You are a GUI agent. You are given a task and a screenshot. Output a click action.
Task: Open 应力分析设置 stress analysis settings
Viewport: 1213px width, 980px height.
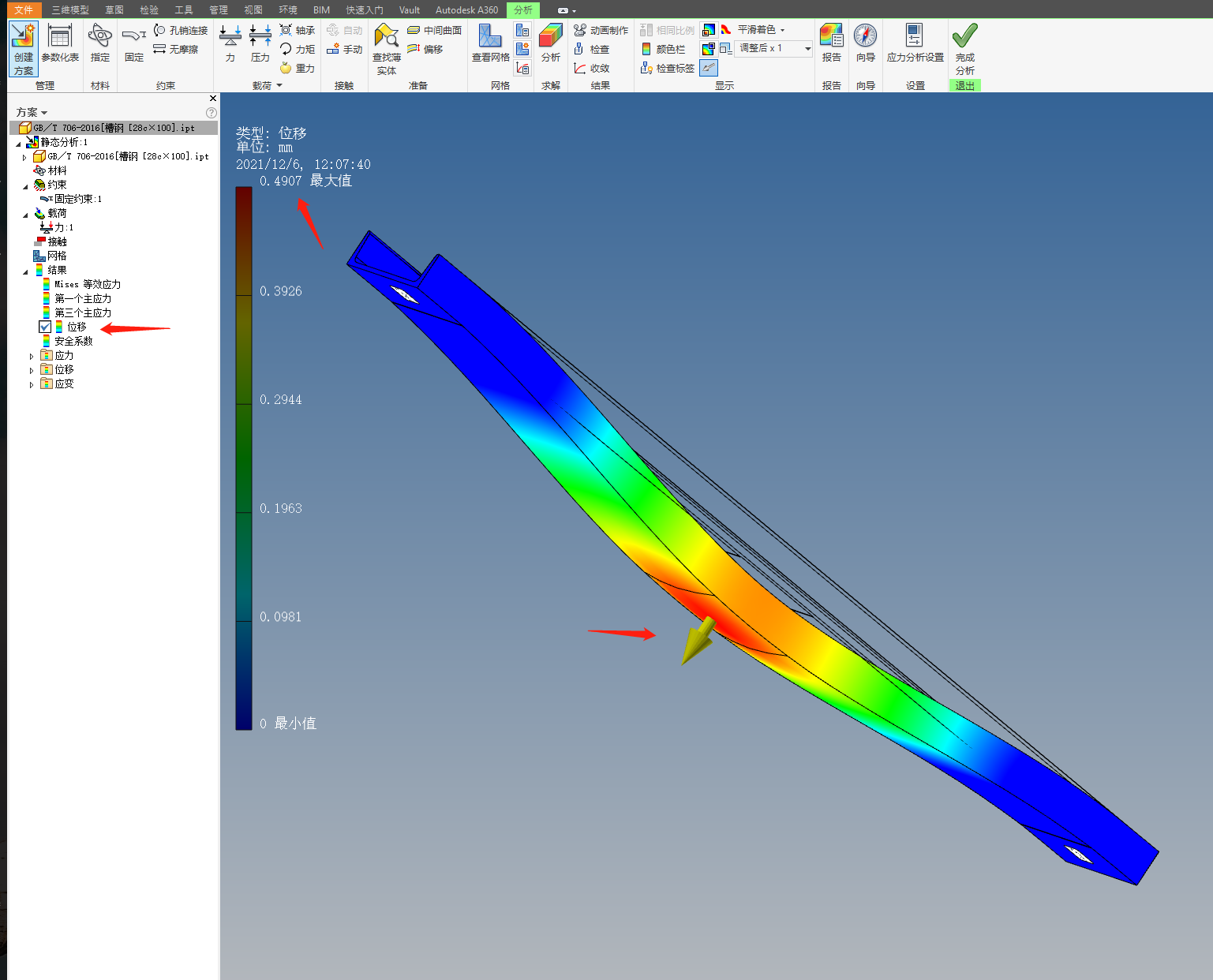coord(915,43)
